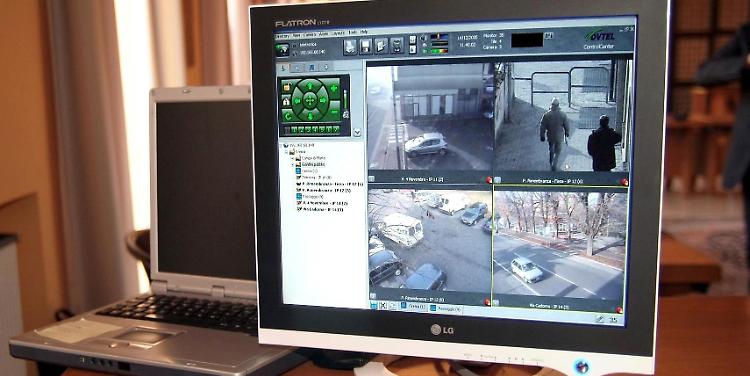The width and height of the screenshot is (750, 376).
Task: Click the speaker audio icon in the toolbar
Action: coord(424,38)
